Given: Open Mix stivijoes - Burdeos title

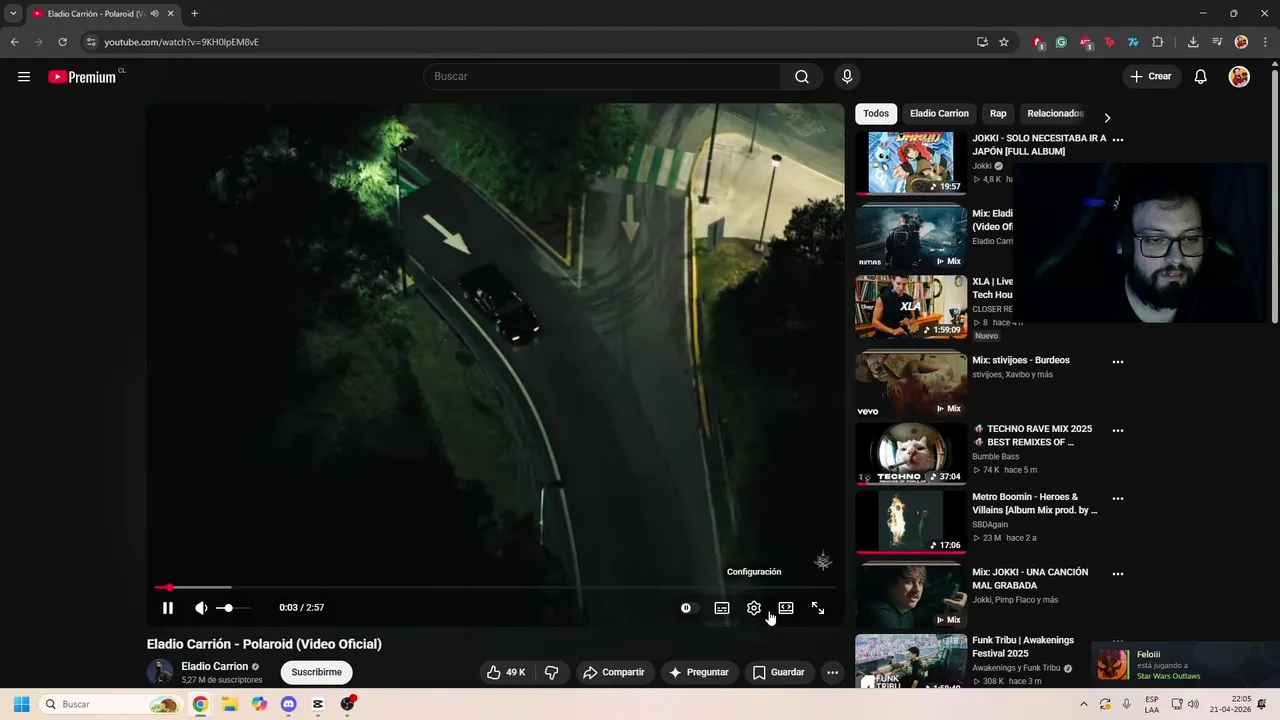Looking at the screenshot, I should pos(1021,360).
